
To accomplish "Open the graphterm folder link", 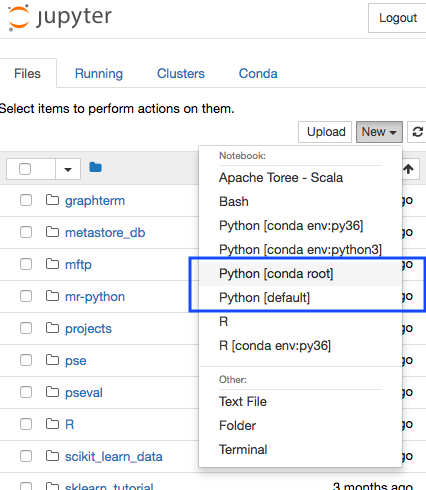I will [x=95, y=201].
